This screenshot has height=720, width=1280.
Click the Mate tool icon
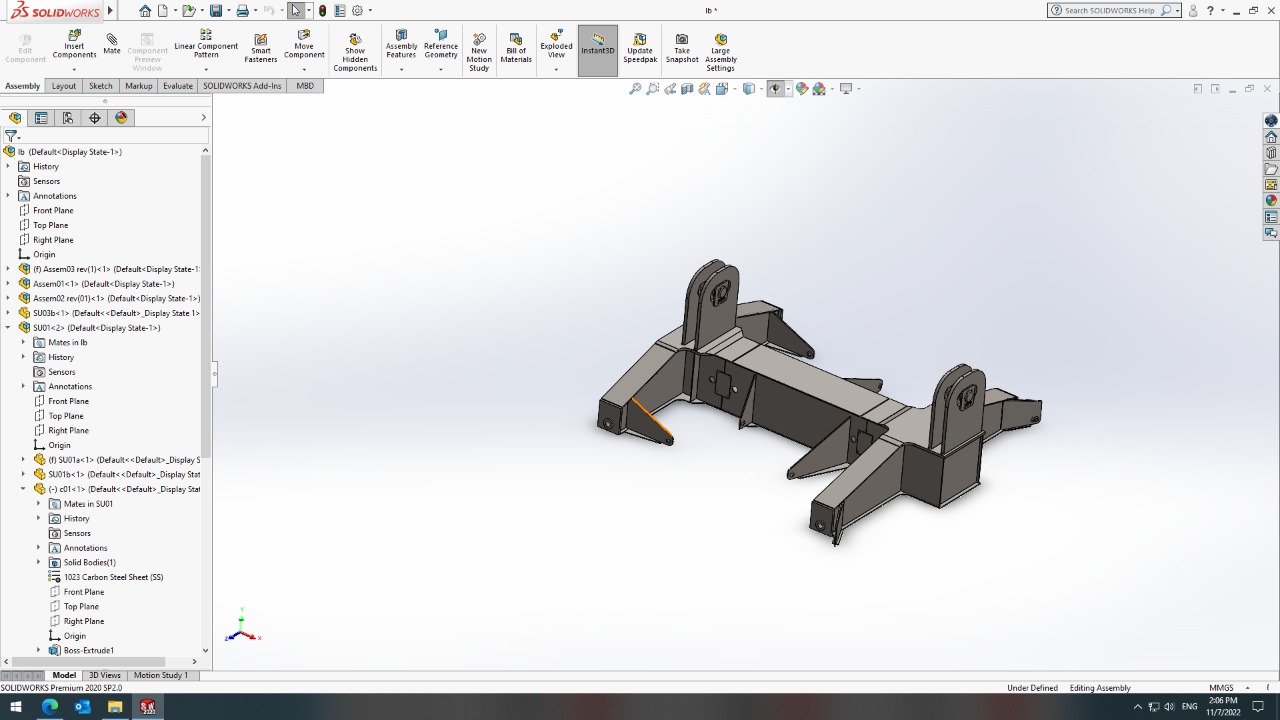(111, 44)
